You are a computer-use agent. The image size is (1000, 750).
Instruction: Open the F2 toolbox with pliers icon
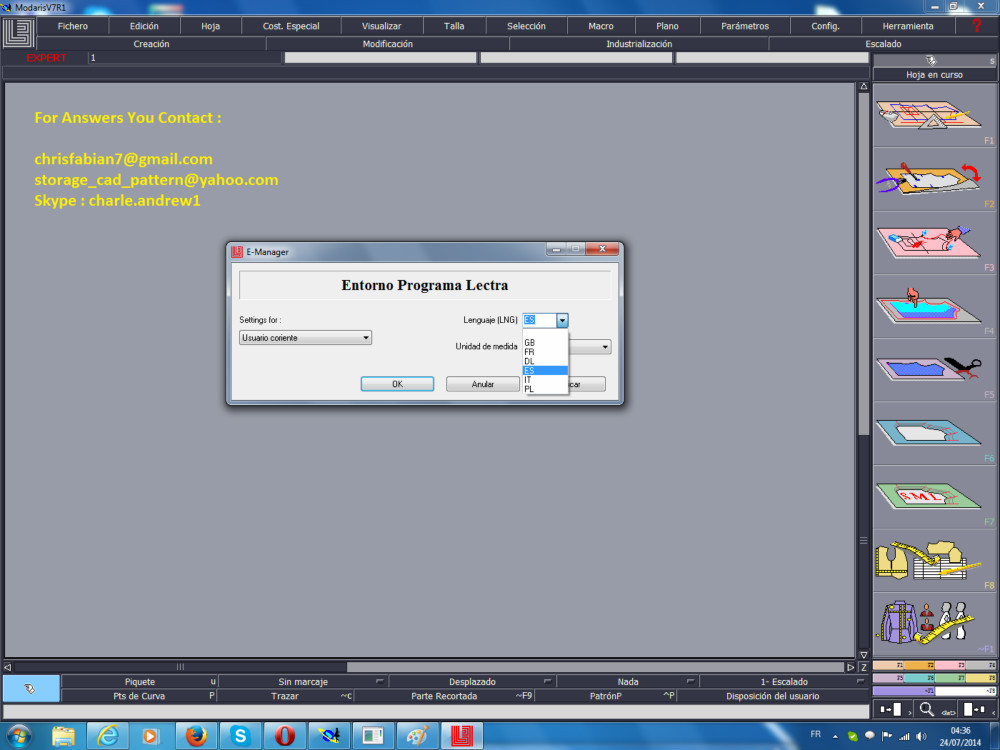coord(933,179)
